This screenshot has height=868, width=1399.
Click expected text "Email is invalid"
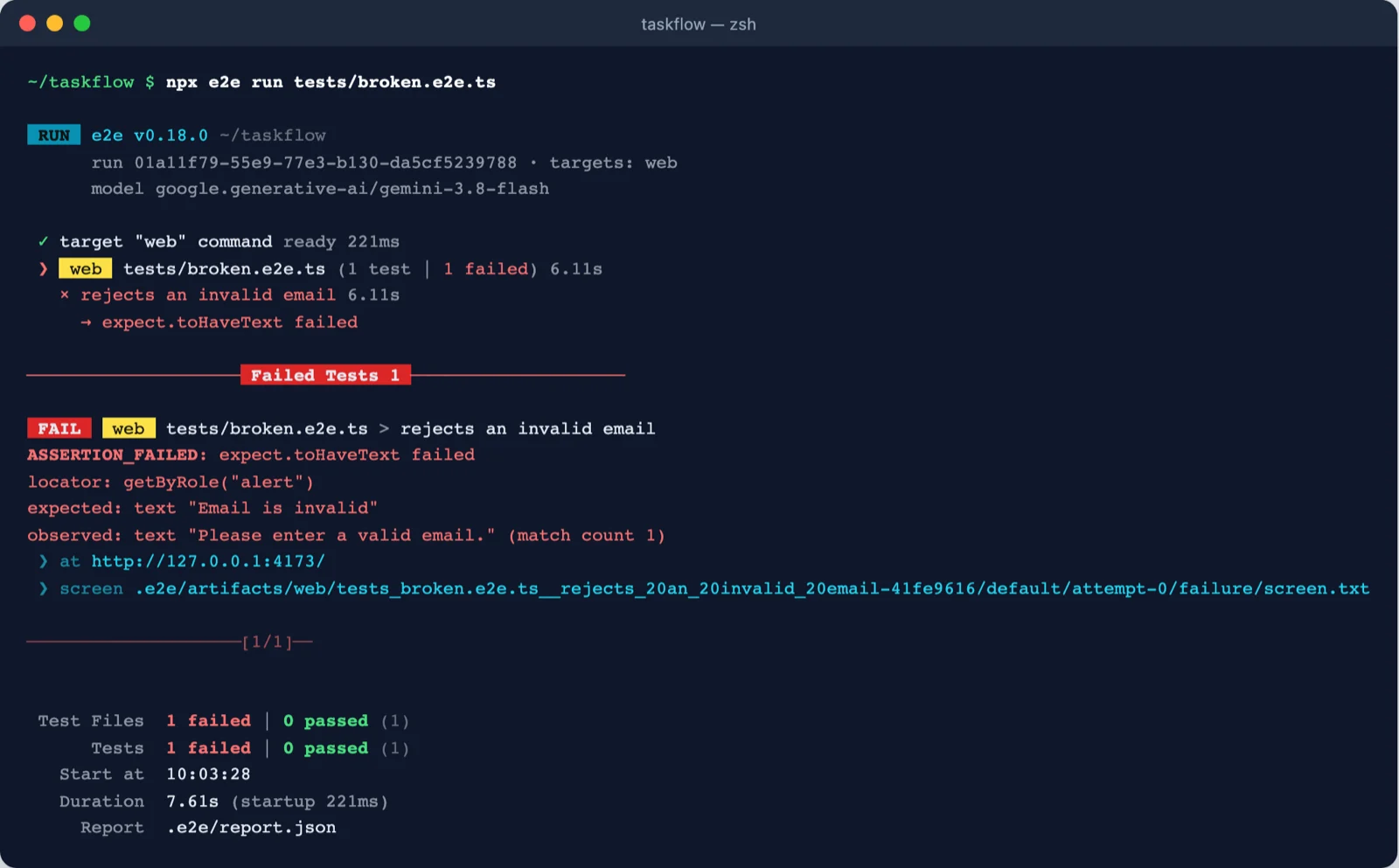tap(283, 509)
